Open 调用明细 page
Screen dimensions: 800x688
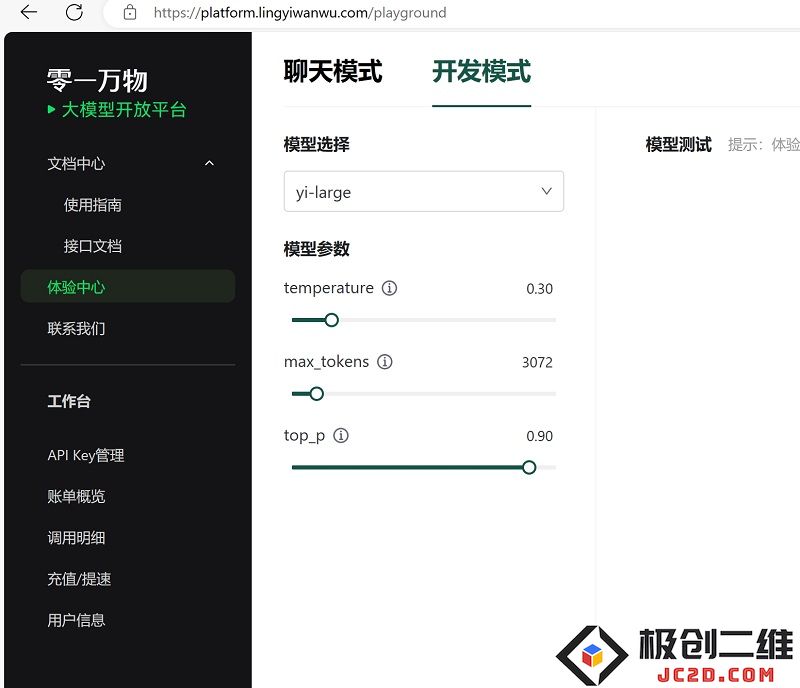(76, 537)
